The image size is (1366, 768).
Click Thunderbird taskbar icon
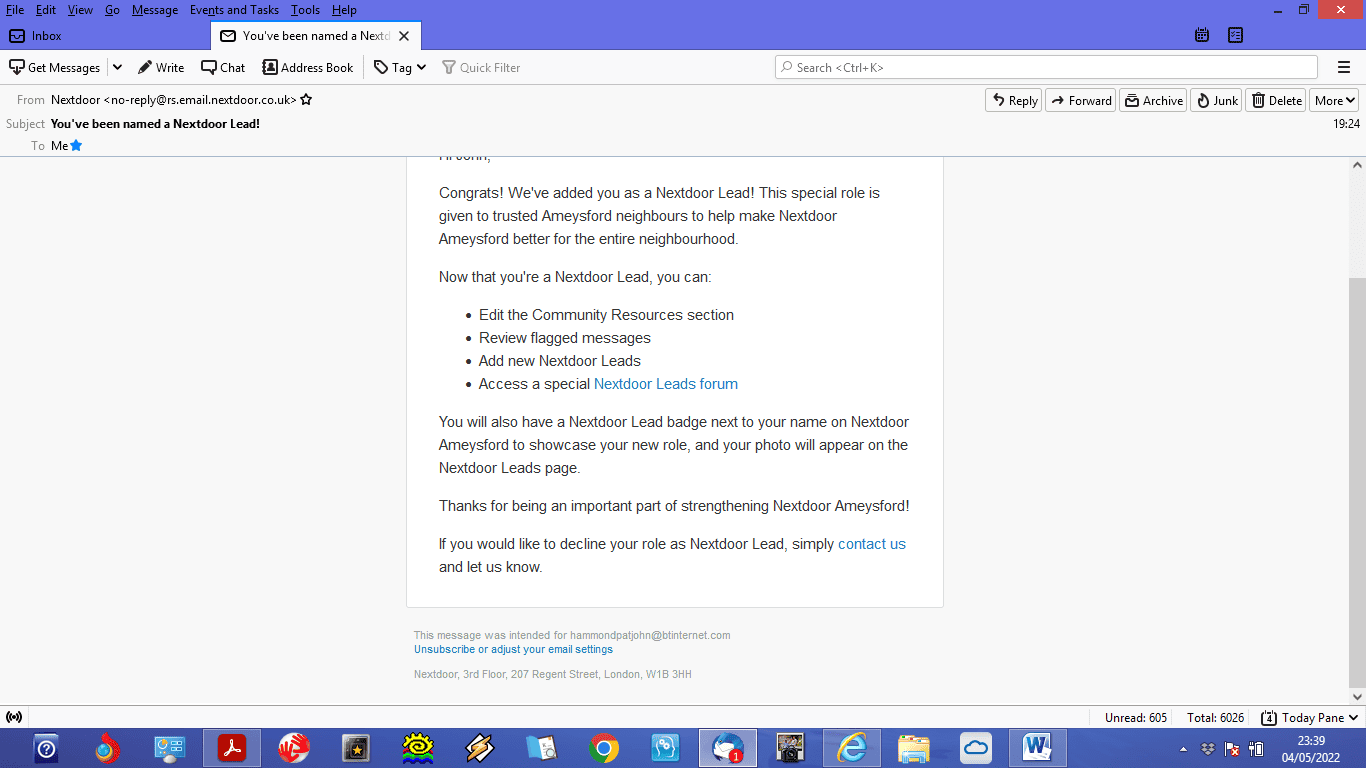(x=728, y=748)
